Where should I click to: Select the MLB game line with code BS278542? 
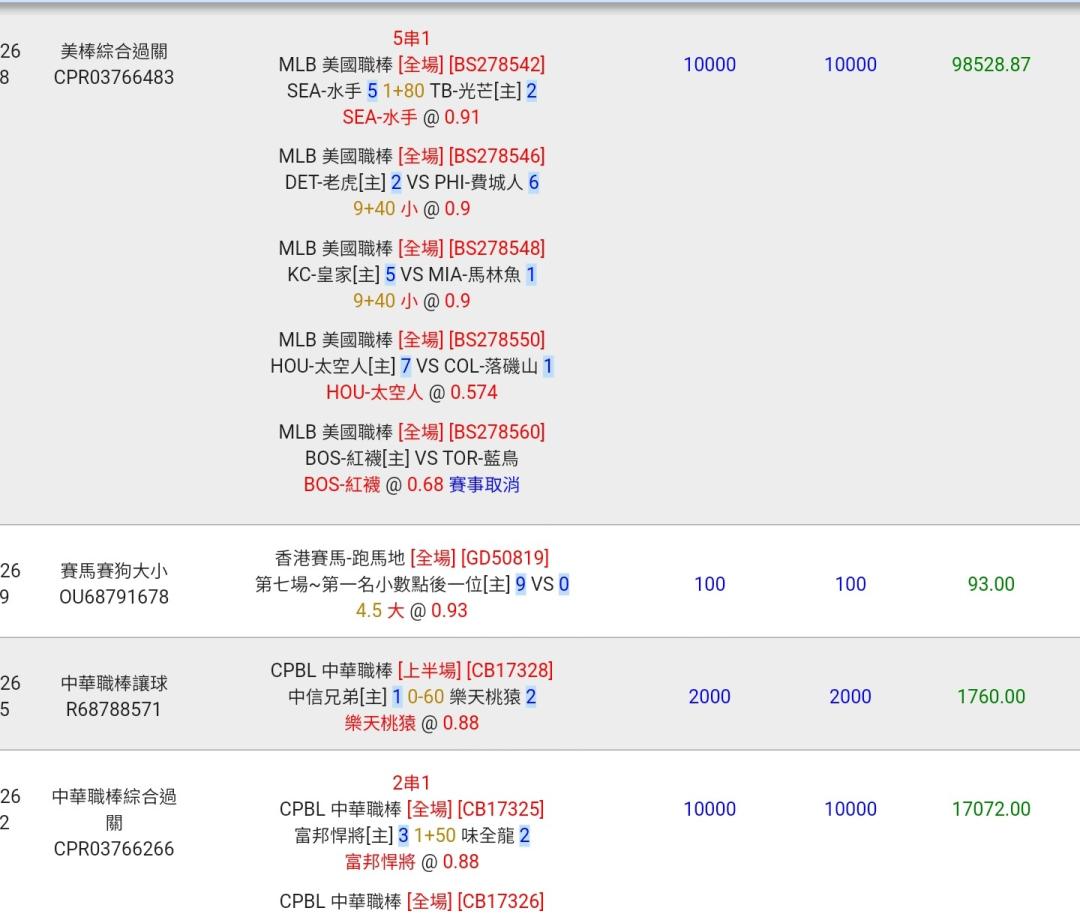411,64
